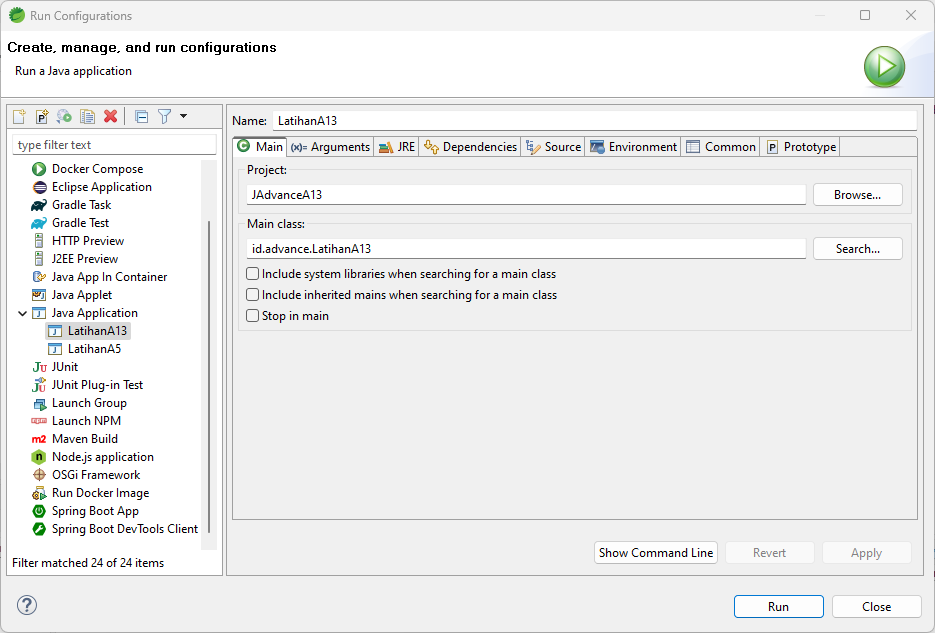Viewport: 935px width, 633px height.
Task: Select the Launch Group icon
Action: pos(39,404)
